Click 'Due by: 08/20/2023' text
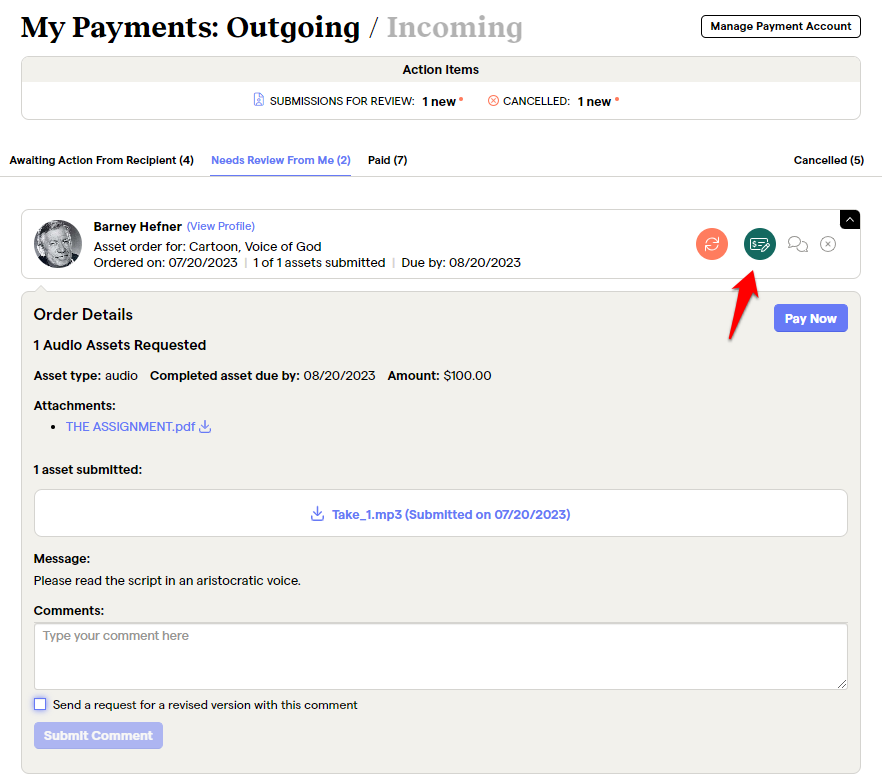This screenshot has height=784, width=882. (x=461, y=263)
